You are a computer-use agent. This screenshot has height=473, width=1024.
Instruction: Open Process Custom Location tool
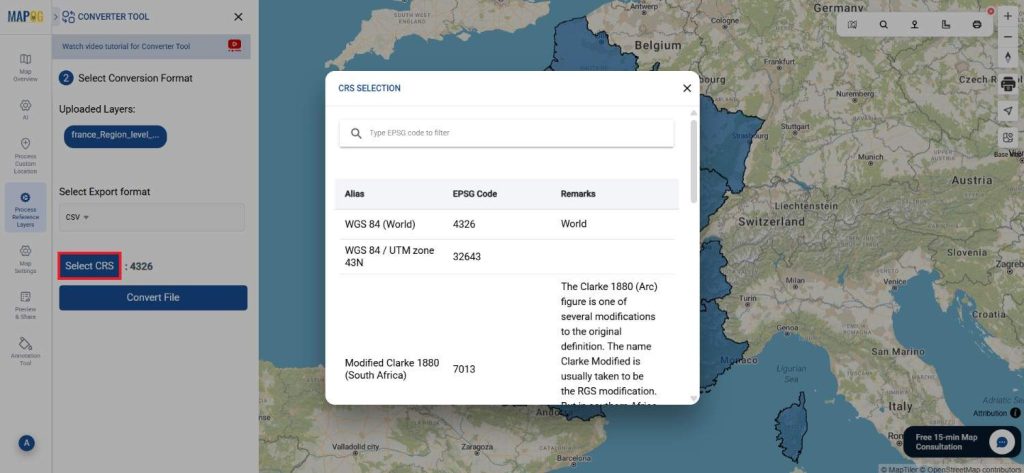click(25, 154)
